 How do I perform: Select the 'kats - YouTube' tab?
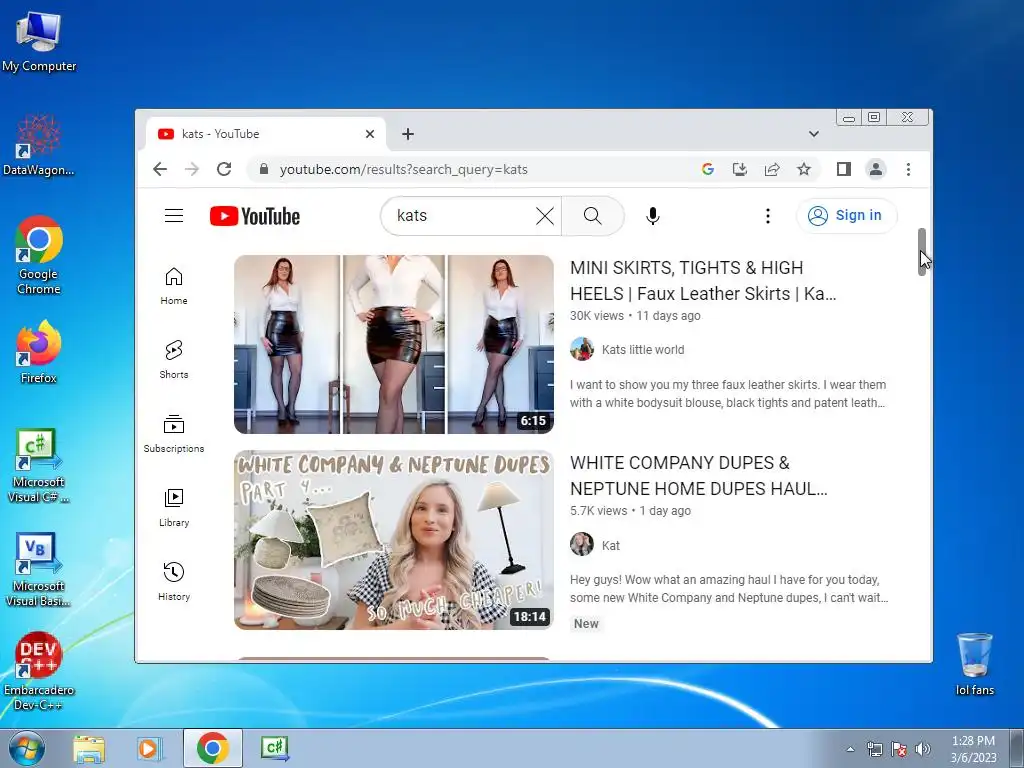(x=264, y=134)
